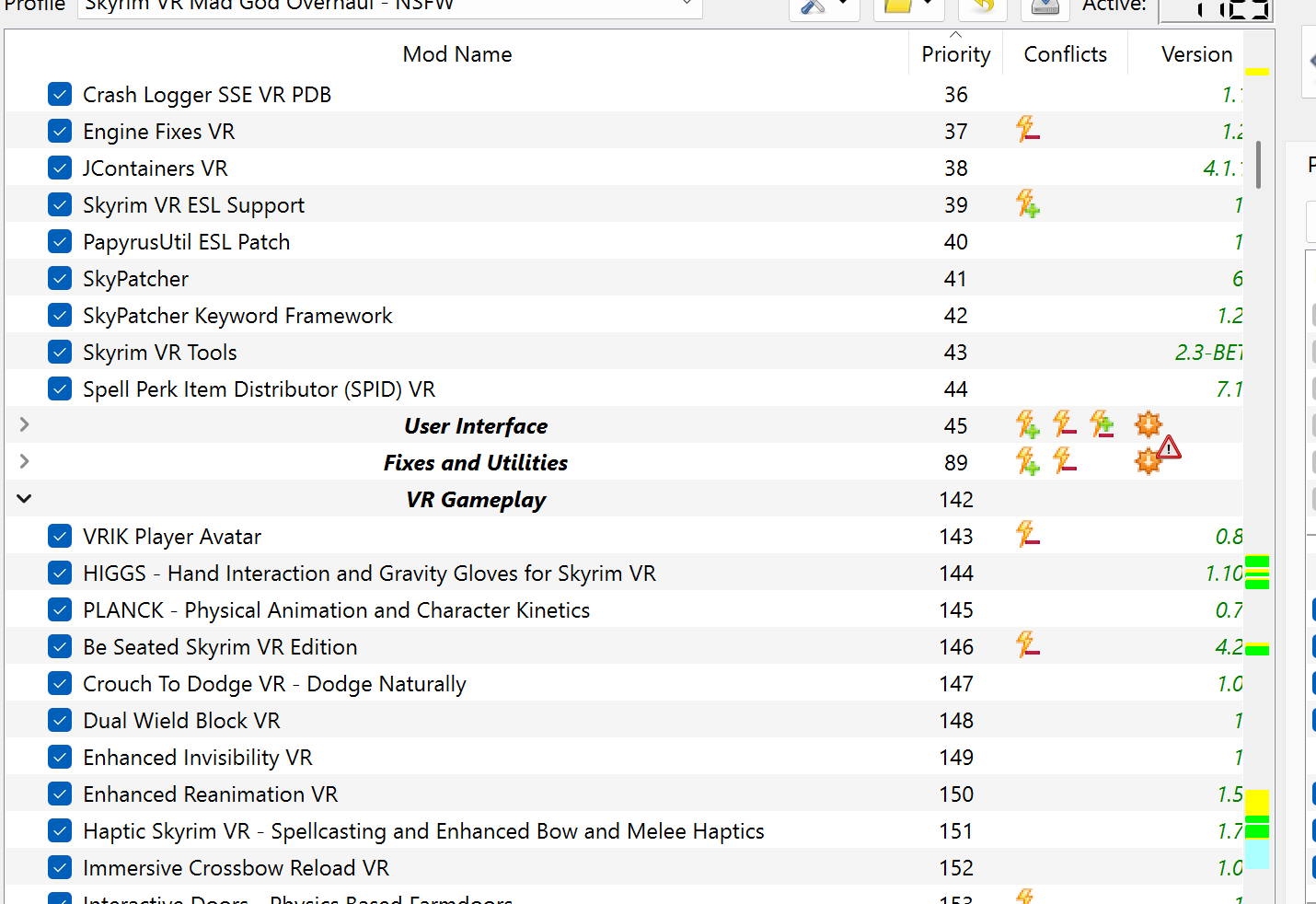Select Dual Wield Block VR mod name
Viewport: 1316px width, 904px height.
click(181, 721)
